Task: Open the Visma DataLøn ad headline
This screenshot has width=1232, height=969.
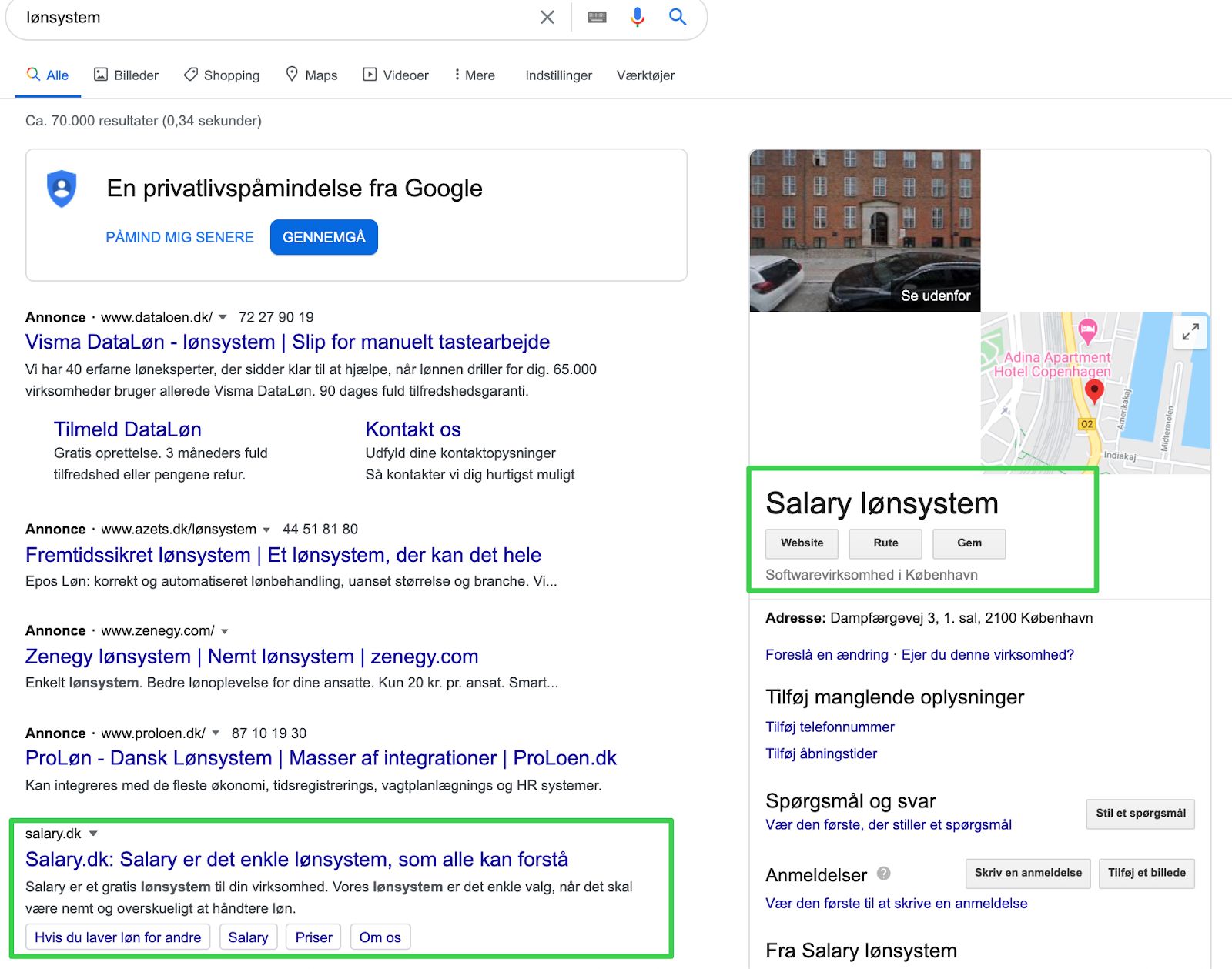Action: [287, 342]
